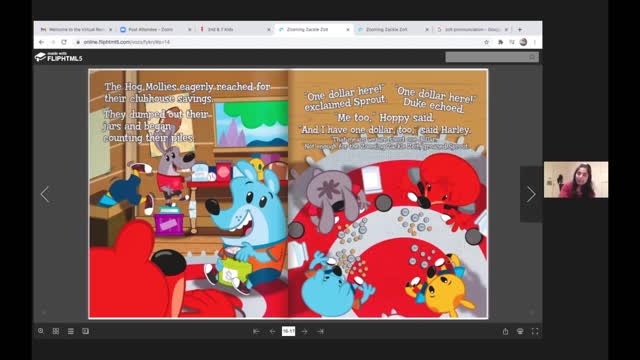Image resolution: width=640 pixels, height=360 pixels.
Task: Reload the browser page
Action: click(x=64, y=42)
